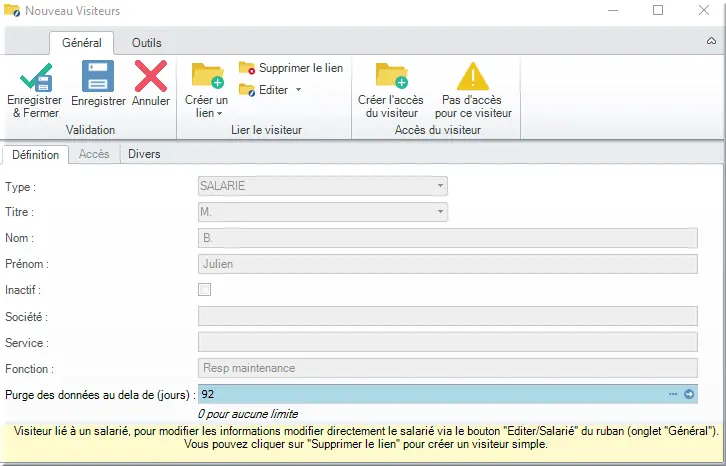Image resolution: width=726 pixels, height=466 pixels.
Task: Click the Créer l'accès du visiteur icon
Action: pos(392,76)
